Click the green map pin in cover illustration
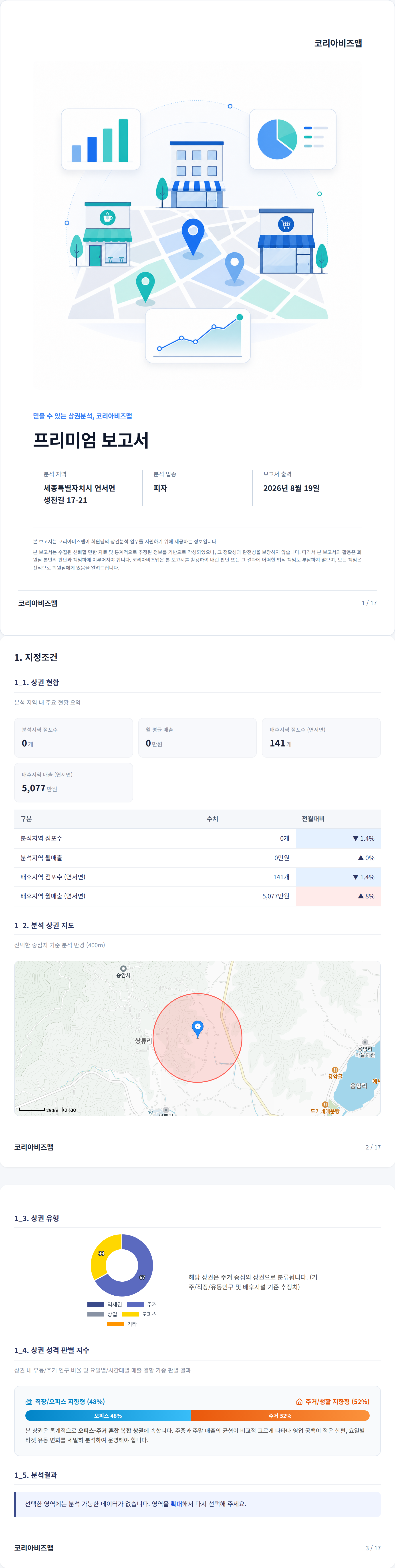 pyautogui.click(x=145, y=287)
